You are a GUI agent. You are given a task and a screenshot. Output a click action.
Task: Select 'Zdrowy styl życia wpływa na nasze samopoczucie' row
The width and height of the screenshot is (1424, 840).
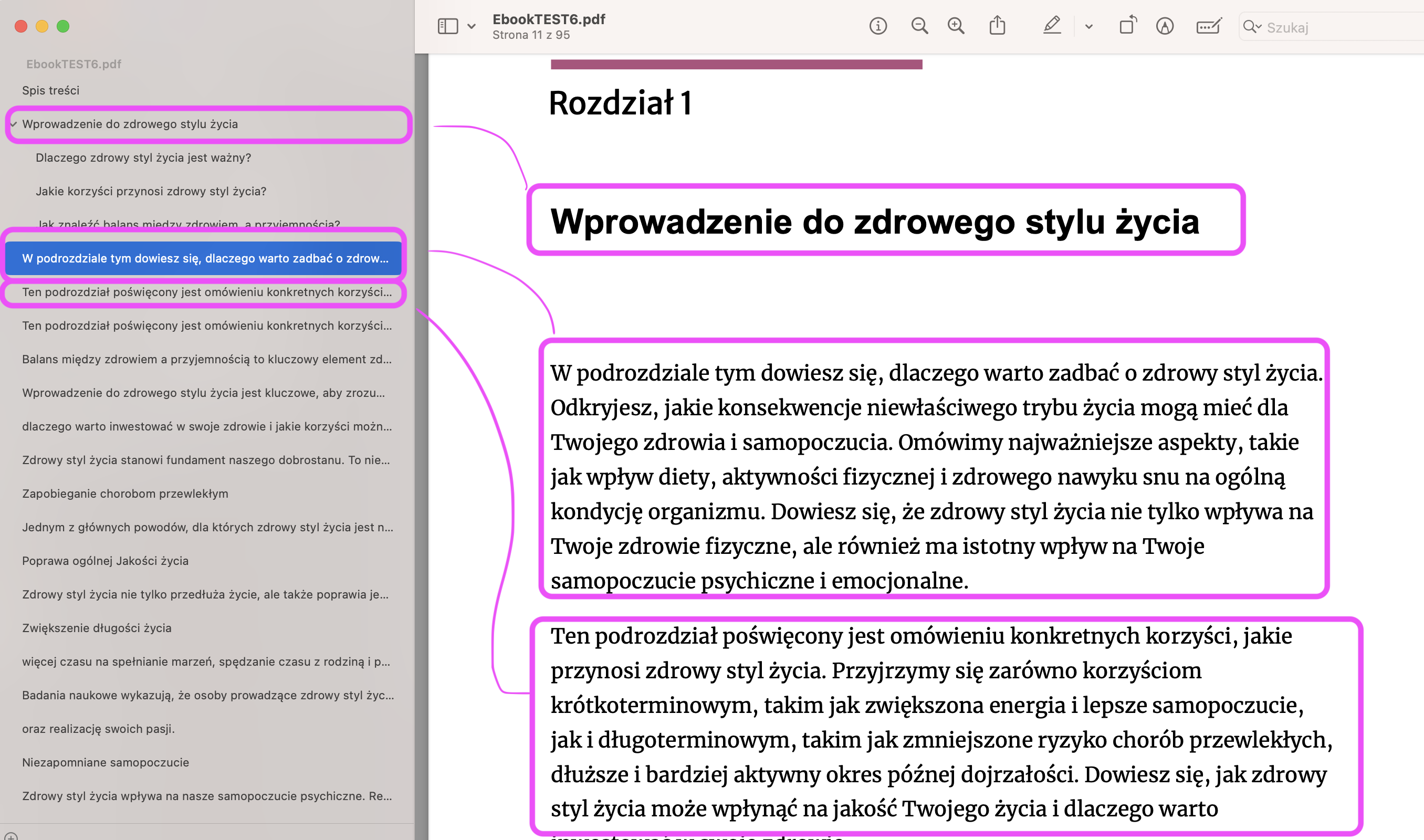207,796
